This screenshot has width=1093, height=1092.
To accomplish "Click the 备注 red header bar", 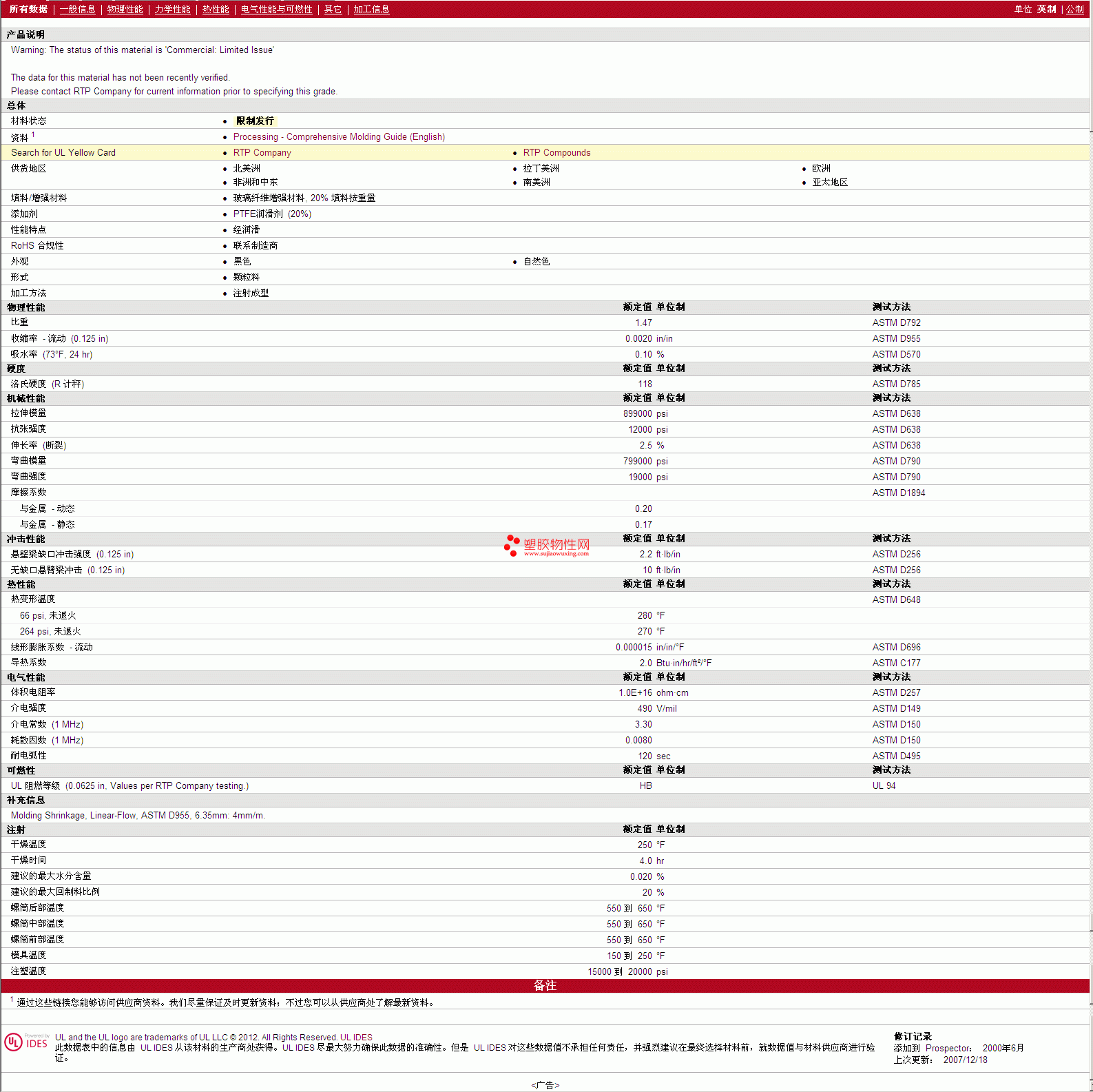I will point(545,986).
